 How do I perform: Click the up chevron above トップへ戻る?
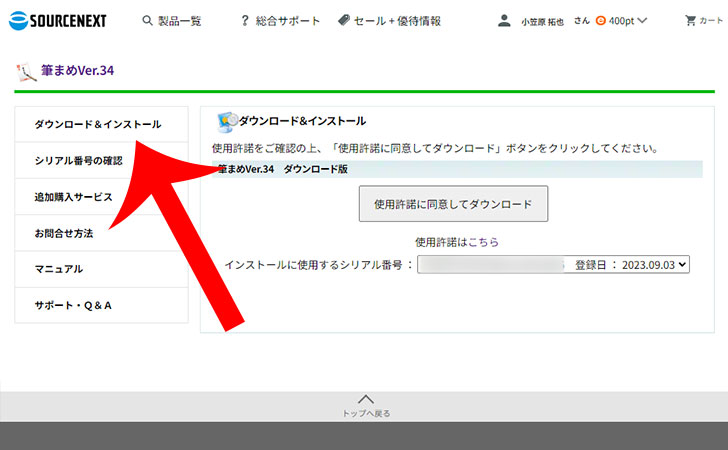coord(366,399)
